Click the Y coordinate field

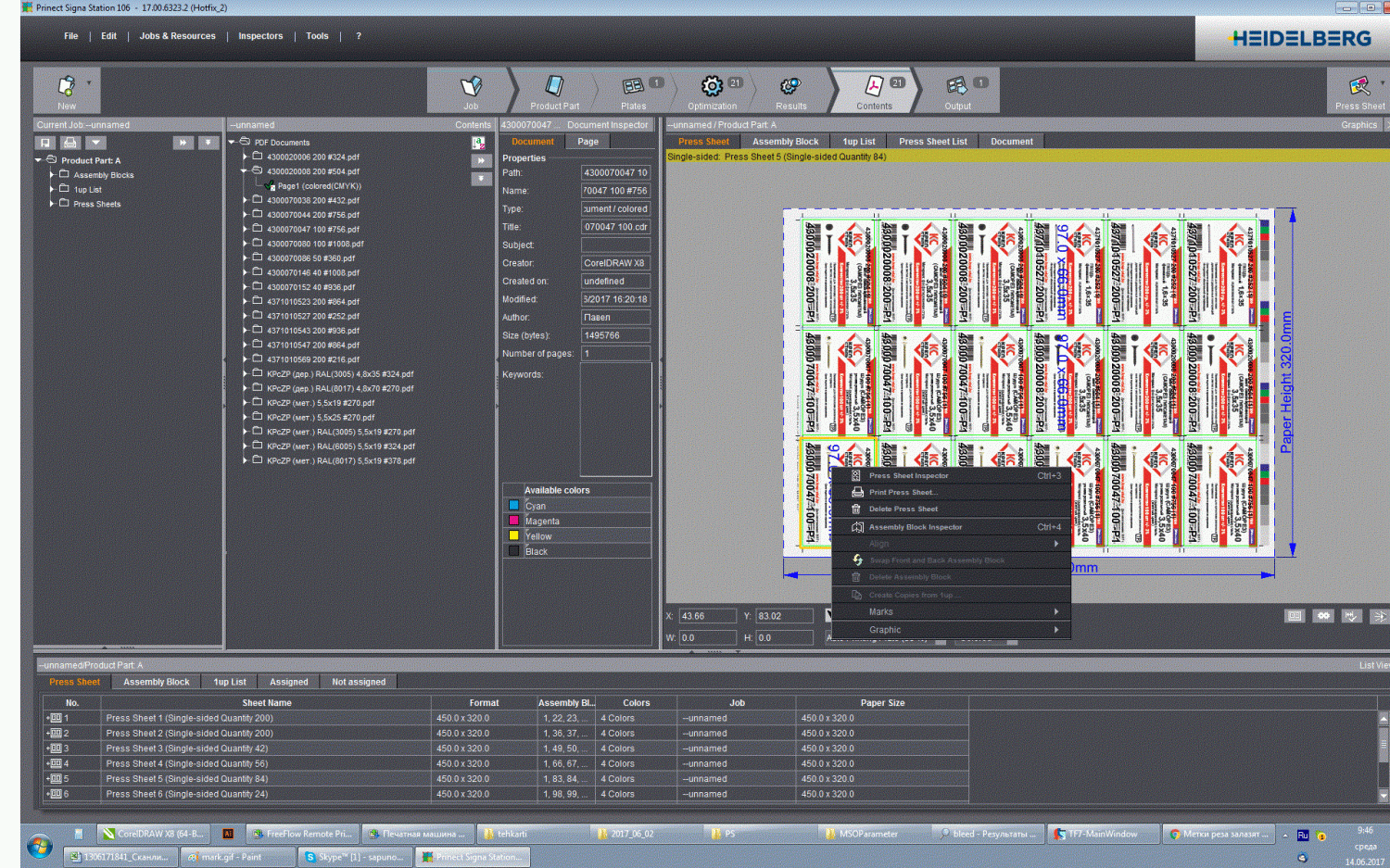click(785, 616)
